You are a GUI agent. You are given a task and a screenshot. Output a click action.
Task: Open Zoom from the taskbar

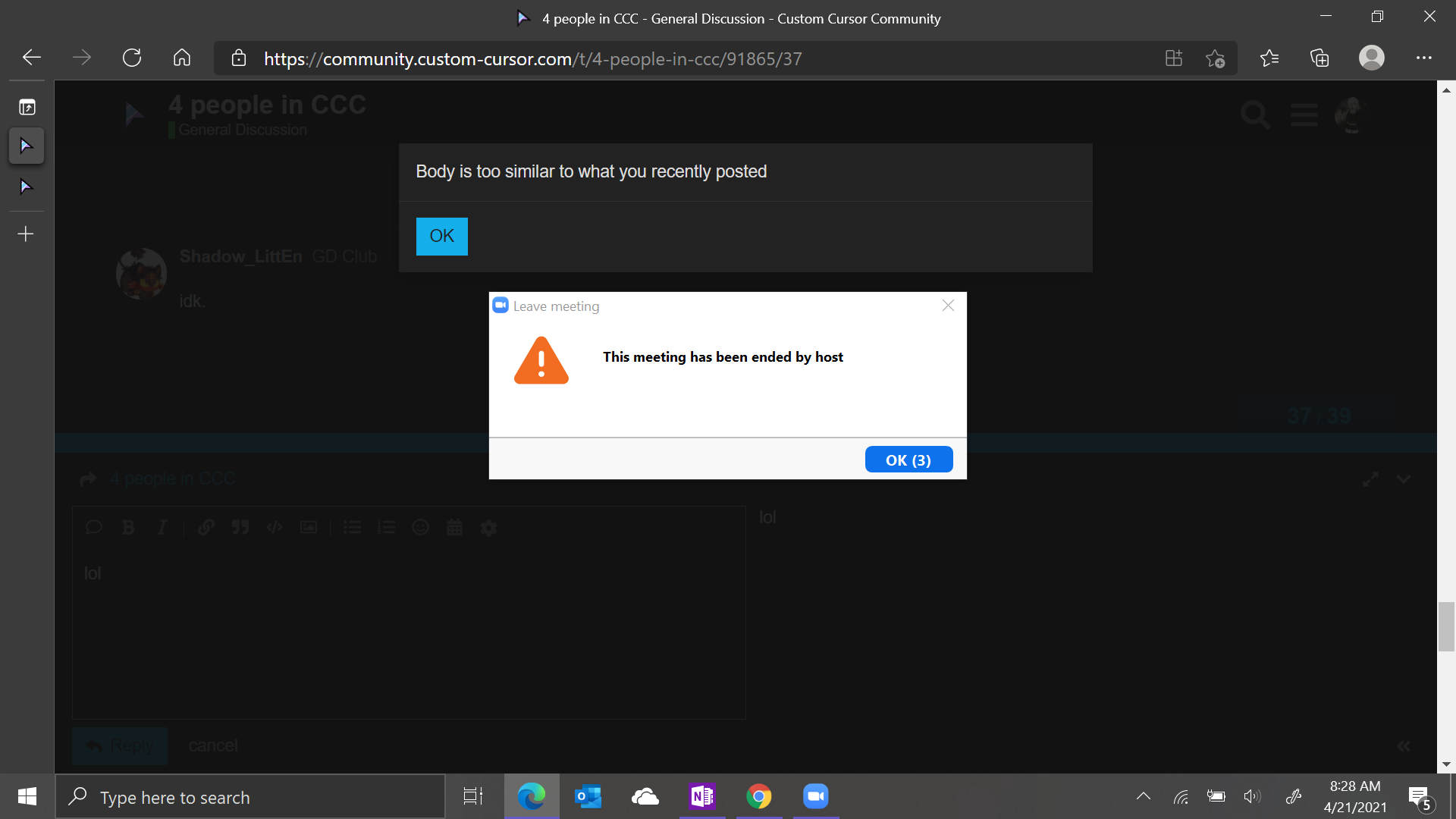(815, 796)
